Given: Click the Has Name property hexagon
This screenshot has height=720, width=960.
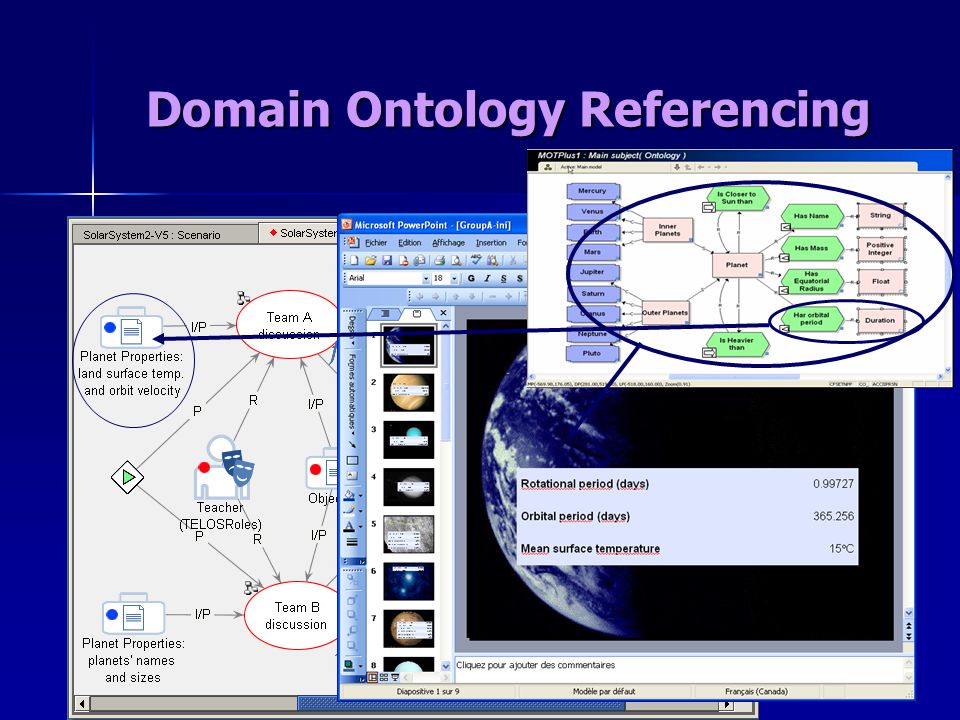Looking at the screenshot, I should (812, 216).
